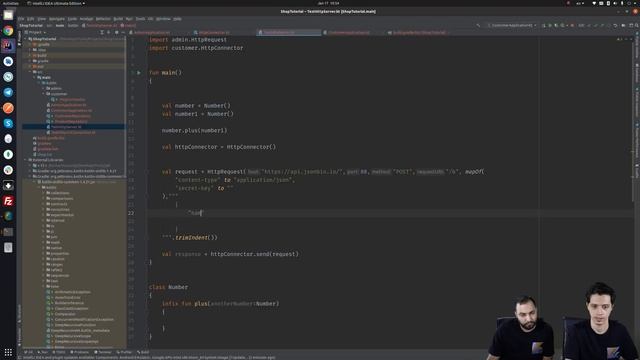Open the Build menu
Viewport: 640px width, 360px height.
click(118, 19)
